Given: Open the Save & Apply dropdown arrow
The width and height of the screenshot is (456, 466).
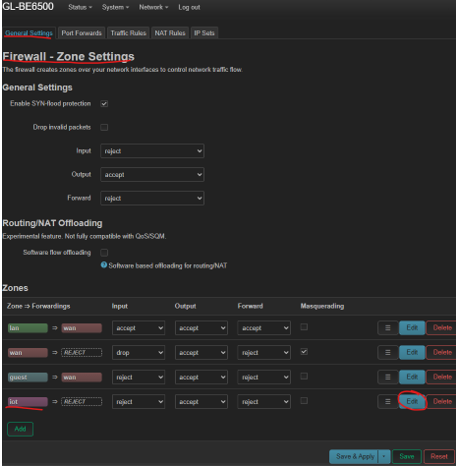Looking at the screenshot, I should pos(384,456).
